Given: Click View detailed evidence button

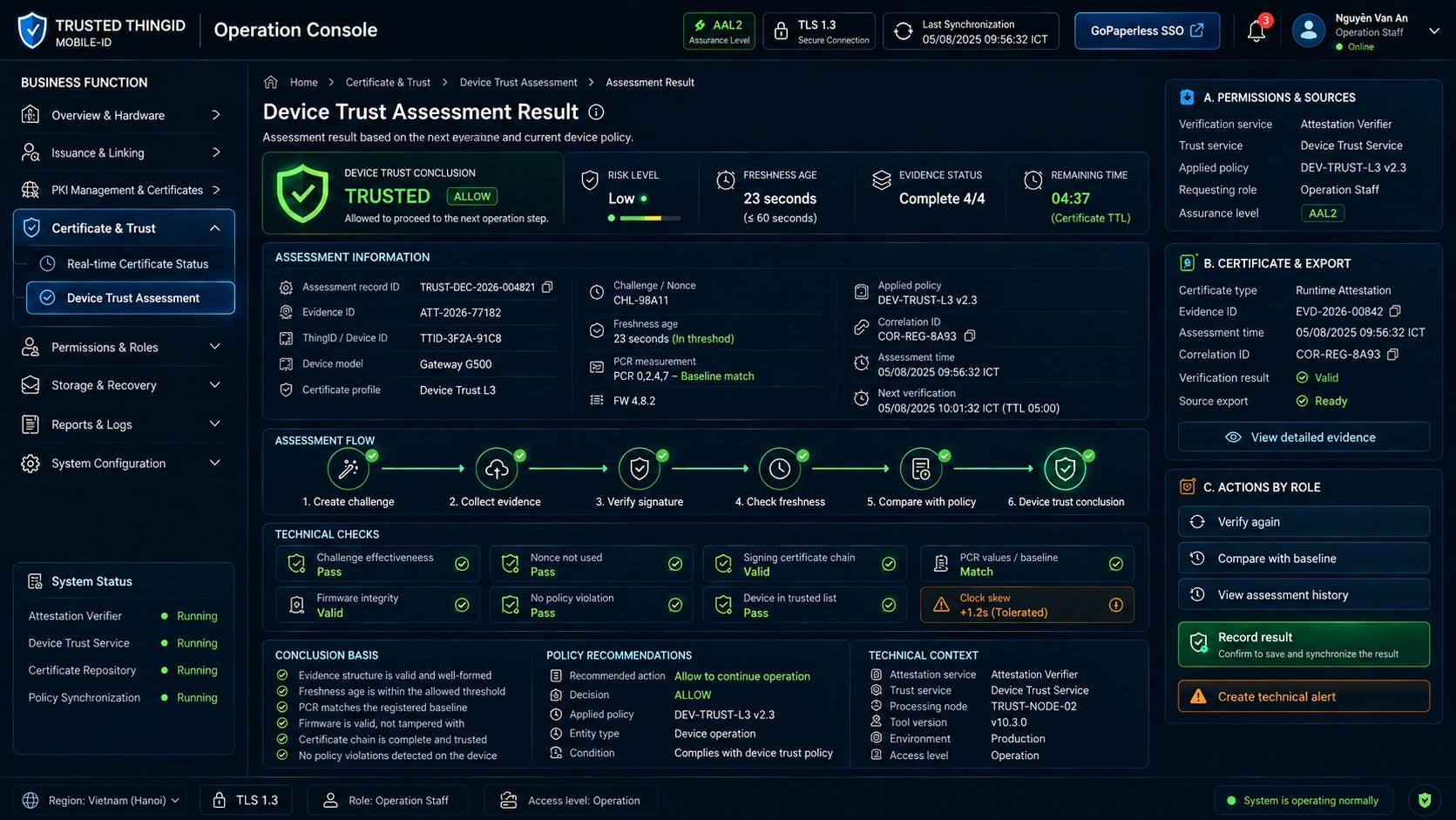Looking at the screenshot, I should click(x=1304, y=437).
